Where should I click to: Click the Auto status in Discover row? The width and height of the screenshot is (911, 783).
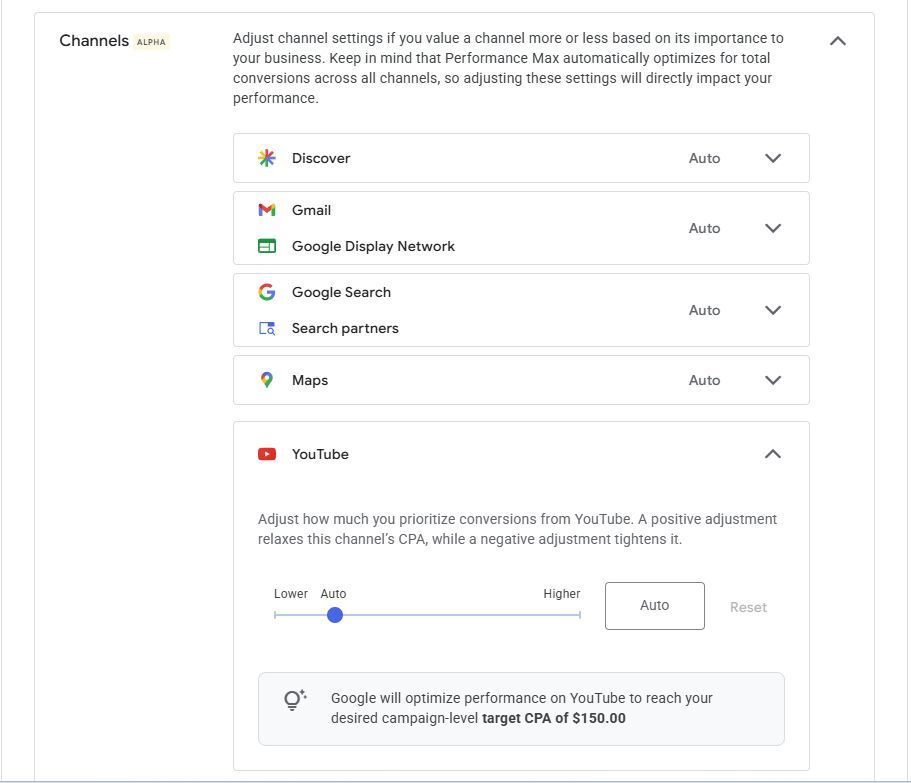pos(704,158)
